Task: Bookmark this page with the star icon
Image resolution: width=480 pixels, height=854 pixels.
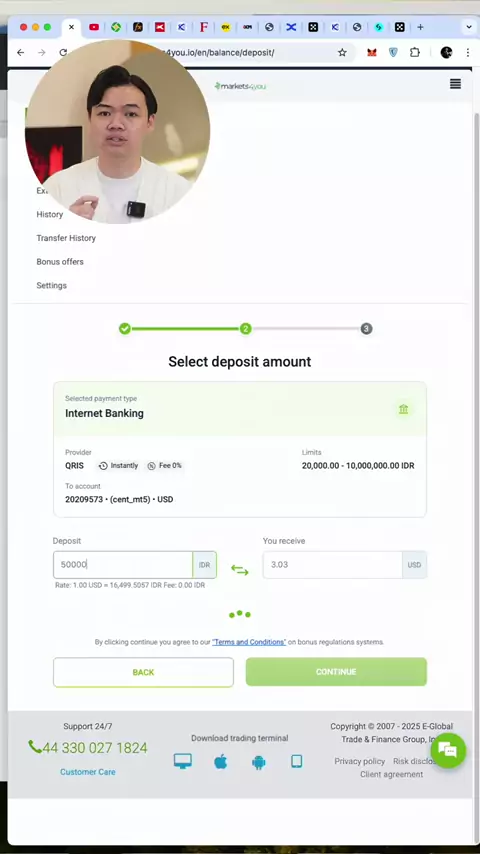Action: click(x=342, y=52)
